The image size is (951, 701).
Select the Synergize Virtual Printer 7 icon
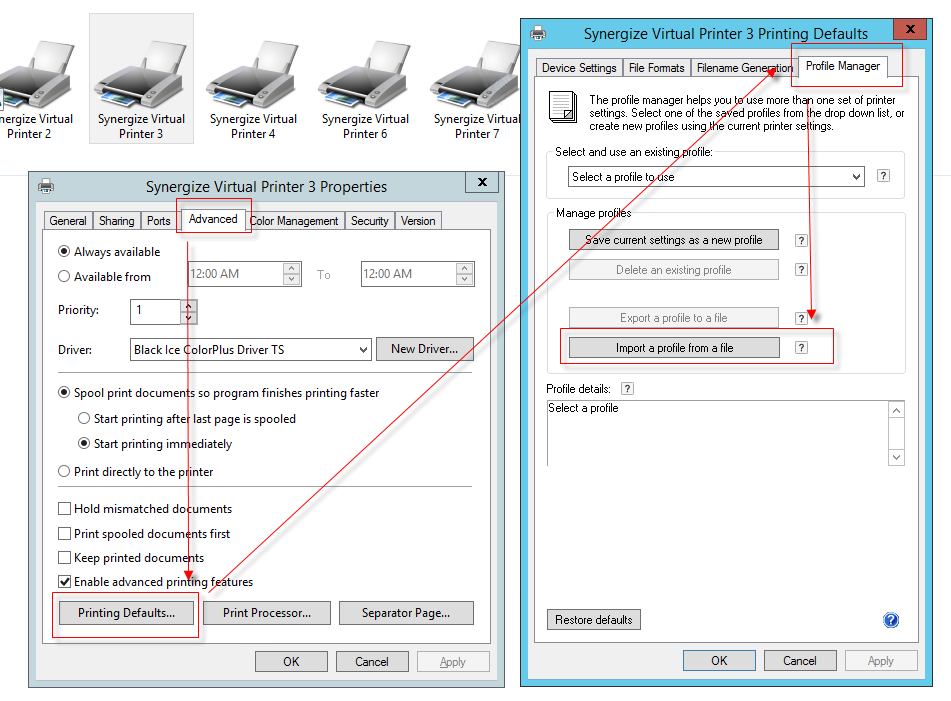click(x=476, y=90)
